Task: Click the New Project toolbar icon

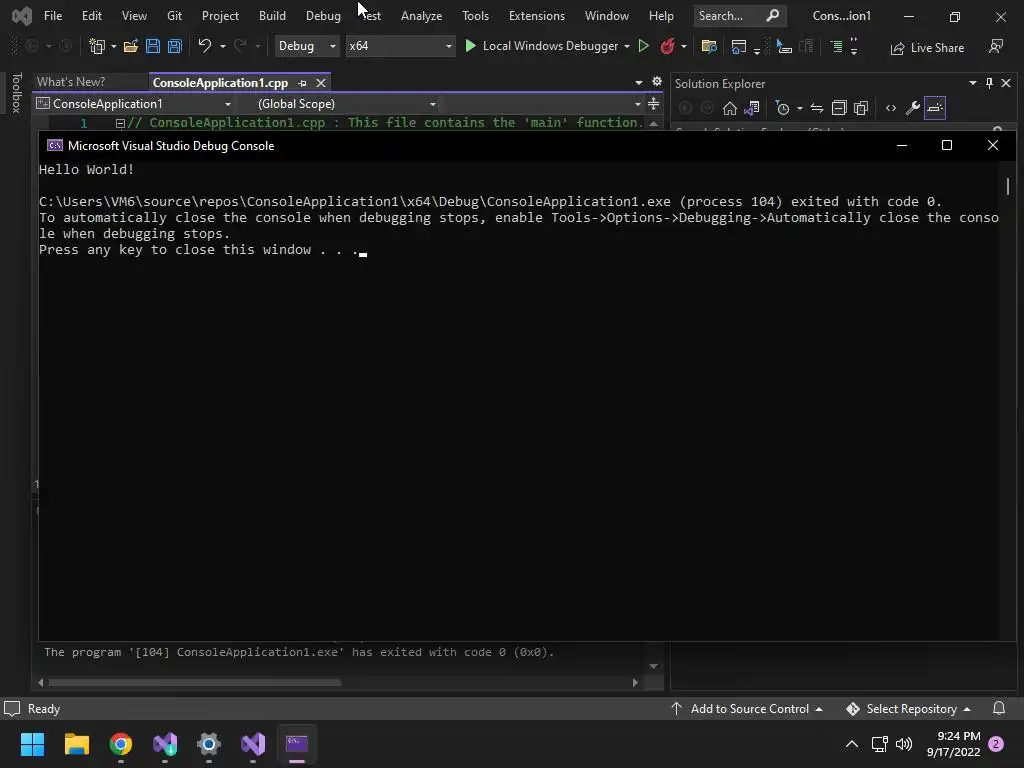Action: (97, 46)
